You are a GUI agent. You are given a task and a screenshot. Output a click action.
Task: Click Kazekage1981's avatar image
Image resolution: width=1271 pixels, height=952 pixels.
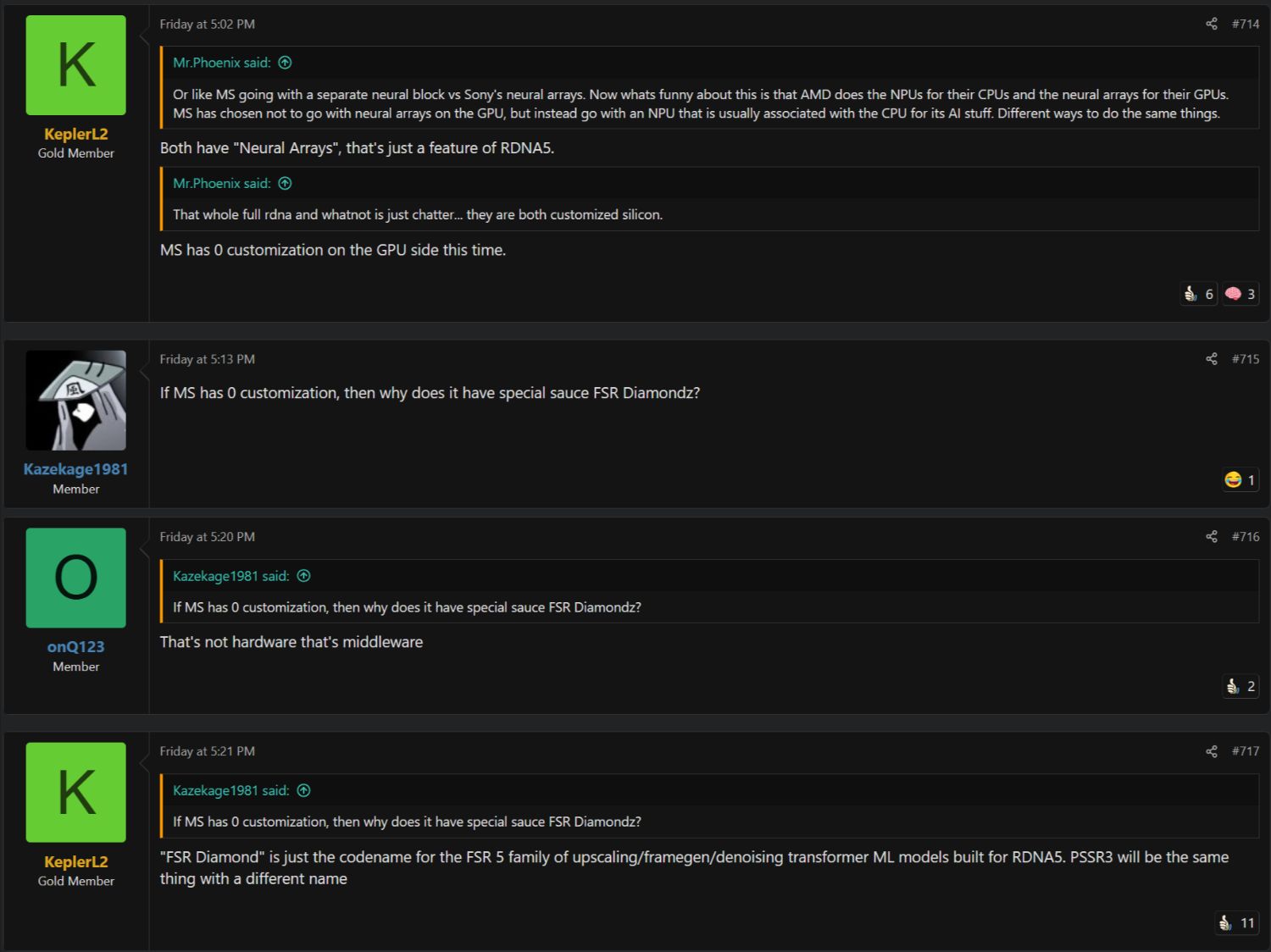75,400
